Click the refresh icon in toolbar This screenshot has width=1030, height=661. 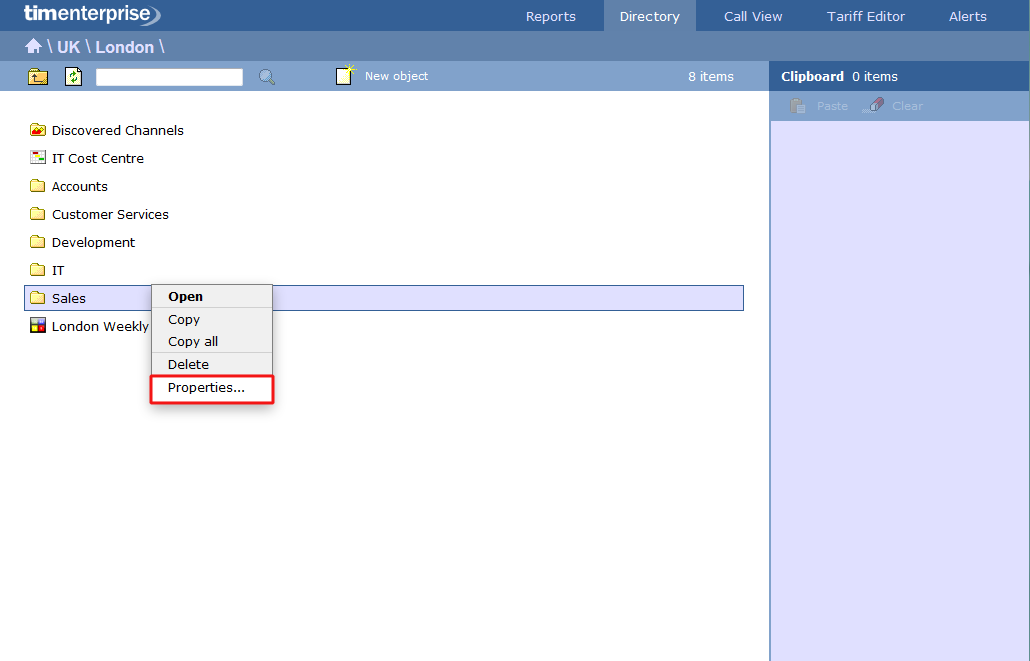(73, 77)
